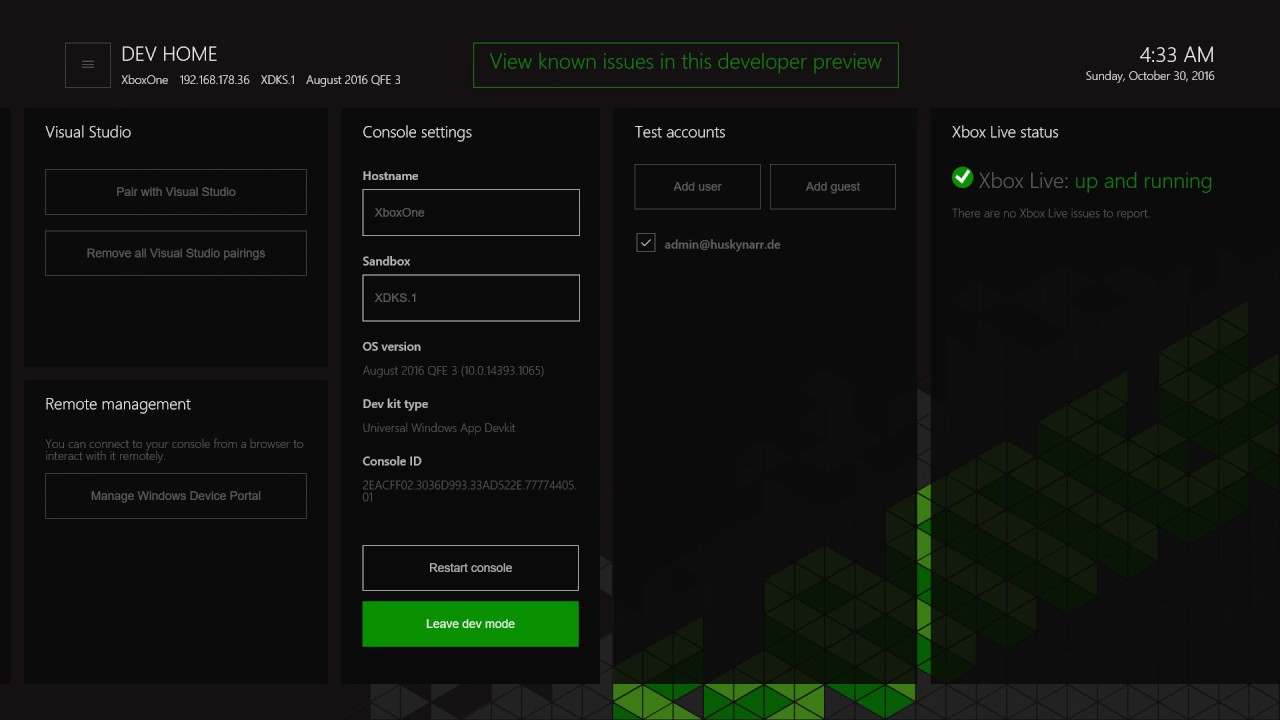
Task: Click the Test accounts panel heading
Action: 680,132
